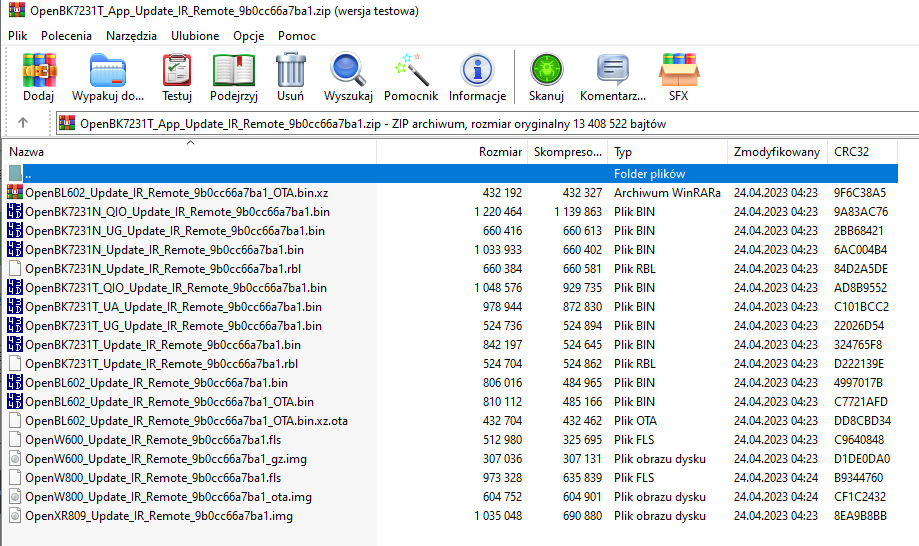The image size is (919, 546).
Task: Click CRC32 value D1DE0DA0
Action: tap(862, 459)
